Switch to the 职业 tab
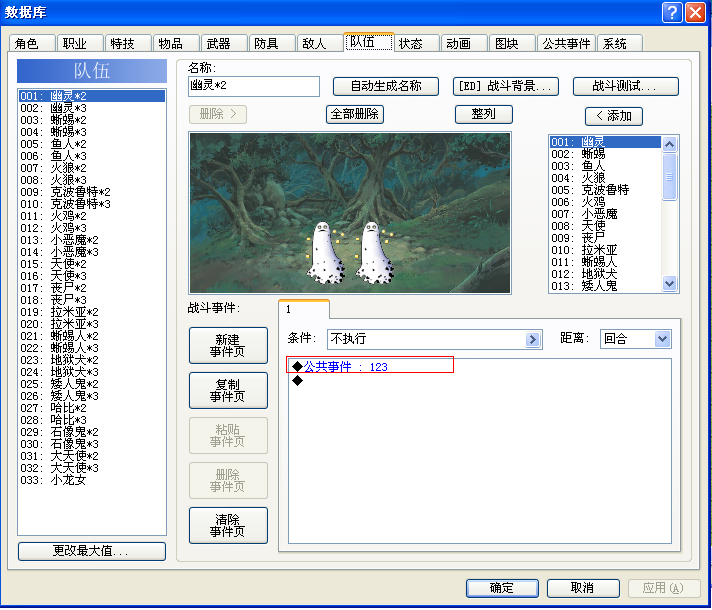 (80, 43)
